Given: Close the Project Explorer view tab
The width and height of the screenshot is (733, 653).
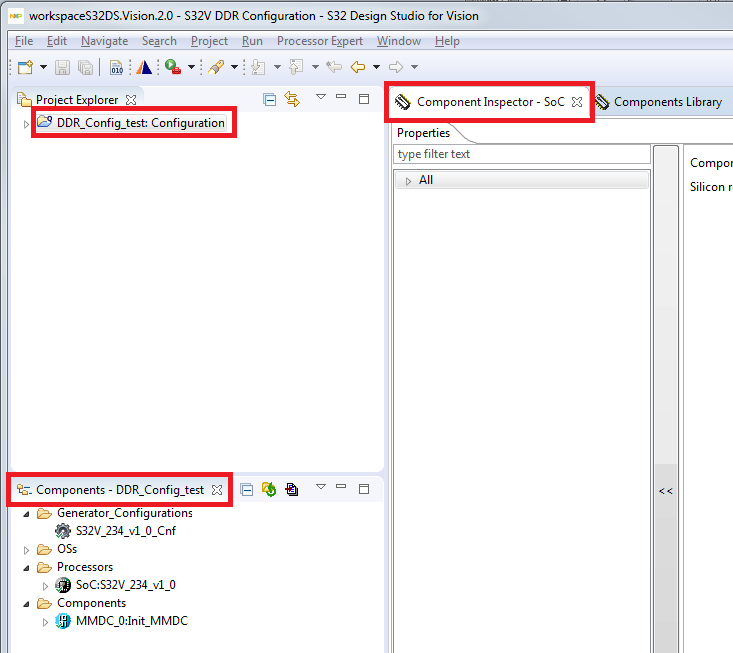Looking at the screenshot, I should (131, 100).
